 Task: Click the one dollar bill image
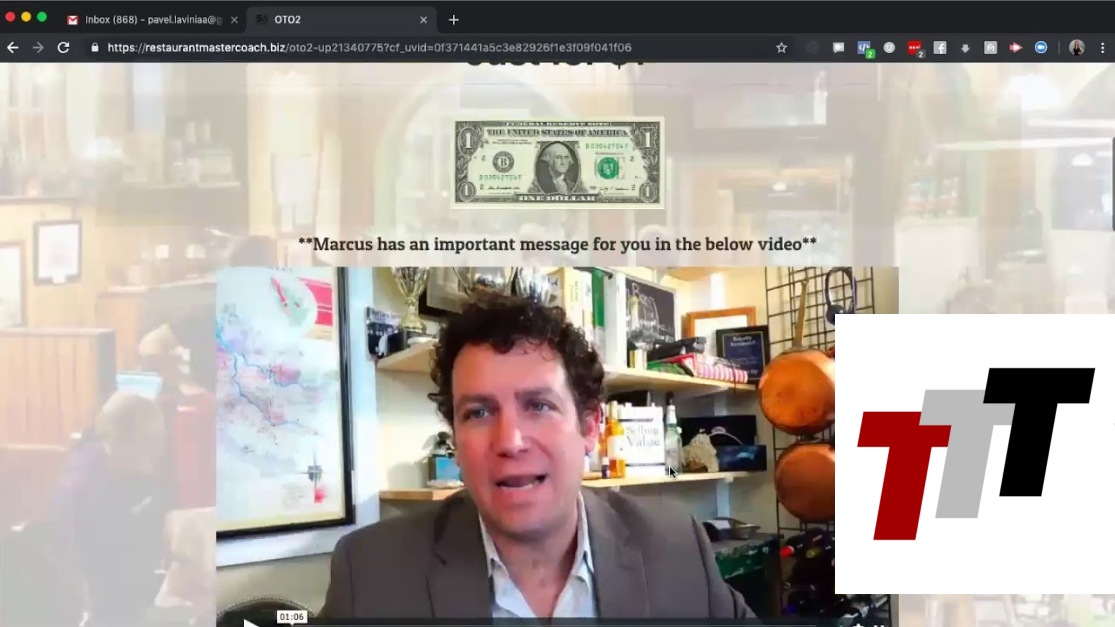[557, 162]
